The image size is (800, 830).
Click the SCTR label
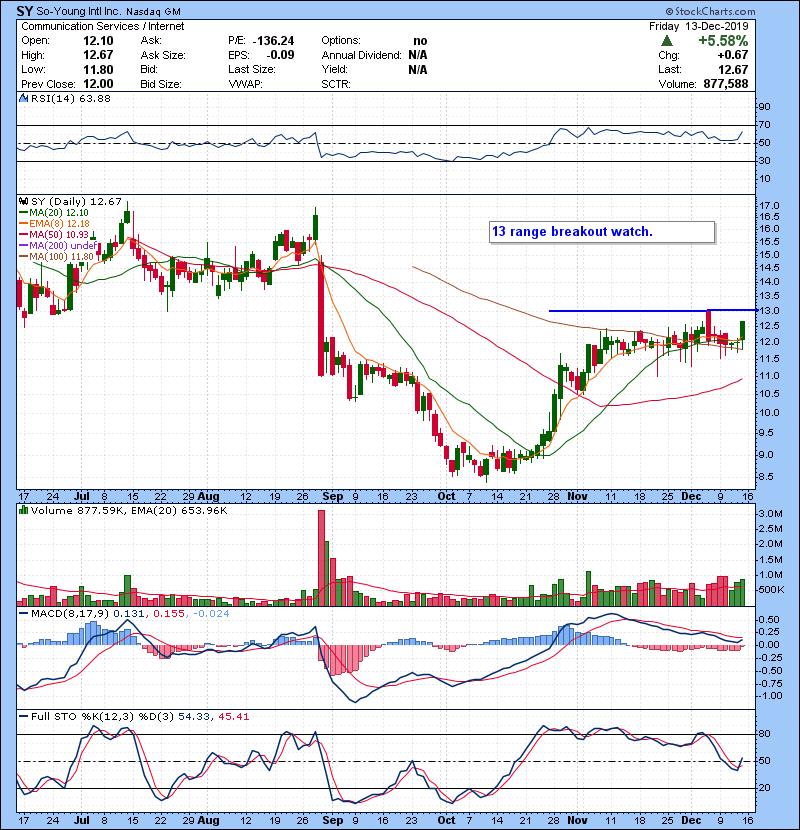click(336, 84)
